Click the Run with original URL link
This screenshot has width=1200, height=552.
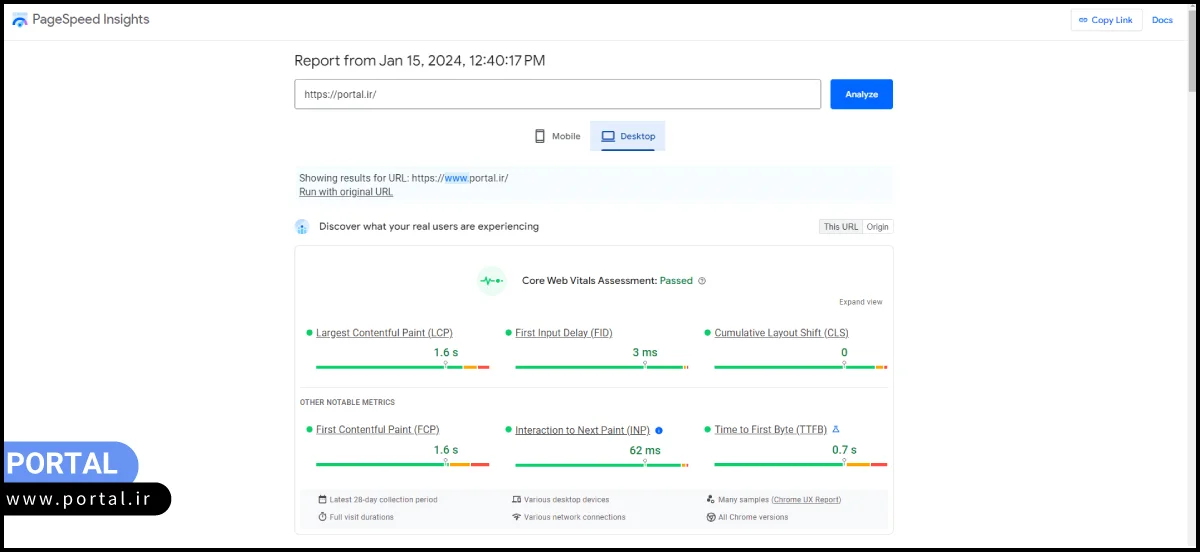pyautogui.click(x=346, y=192)
